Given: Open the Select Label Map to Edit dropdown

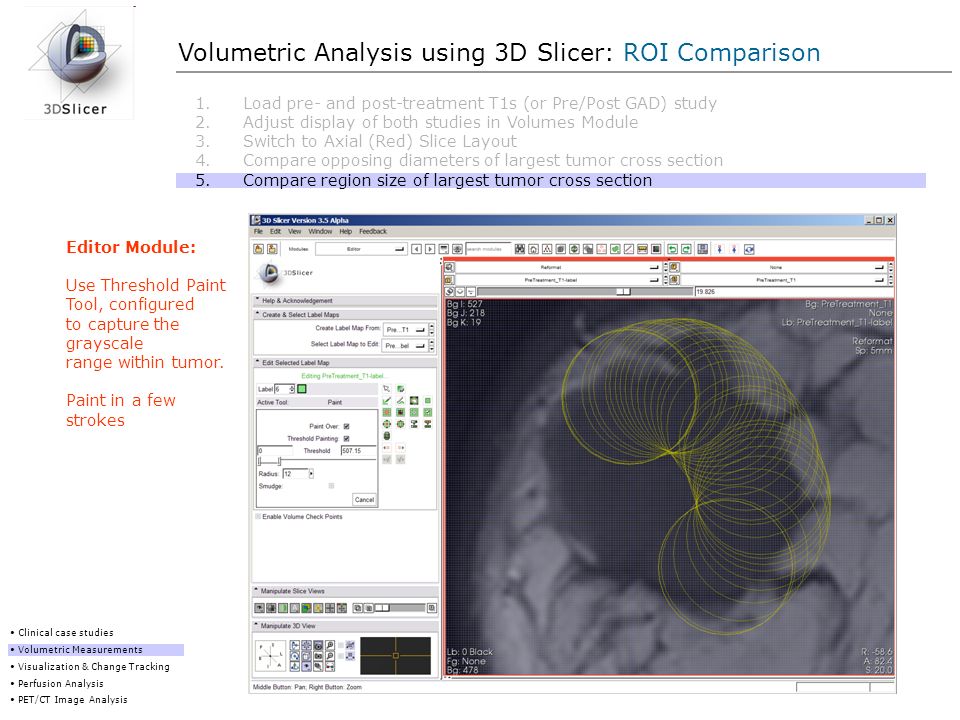Looking at the screenshot, I should tap(405, 345).
